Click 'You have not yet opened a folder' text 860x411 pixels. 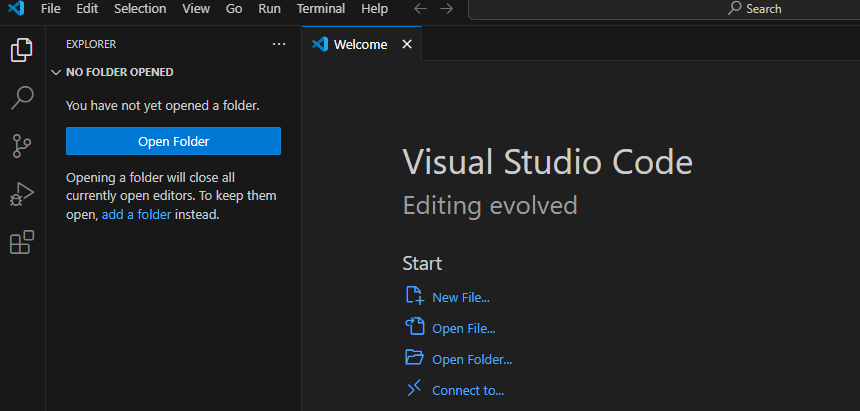pos(163,105)
